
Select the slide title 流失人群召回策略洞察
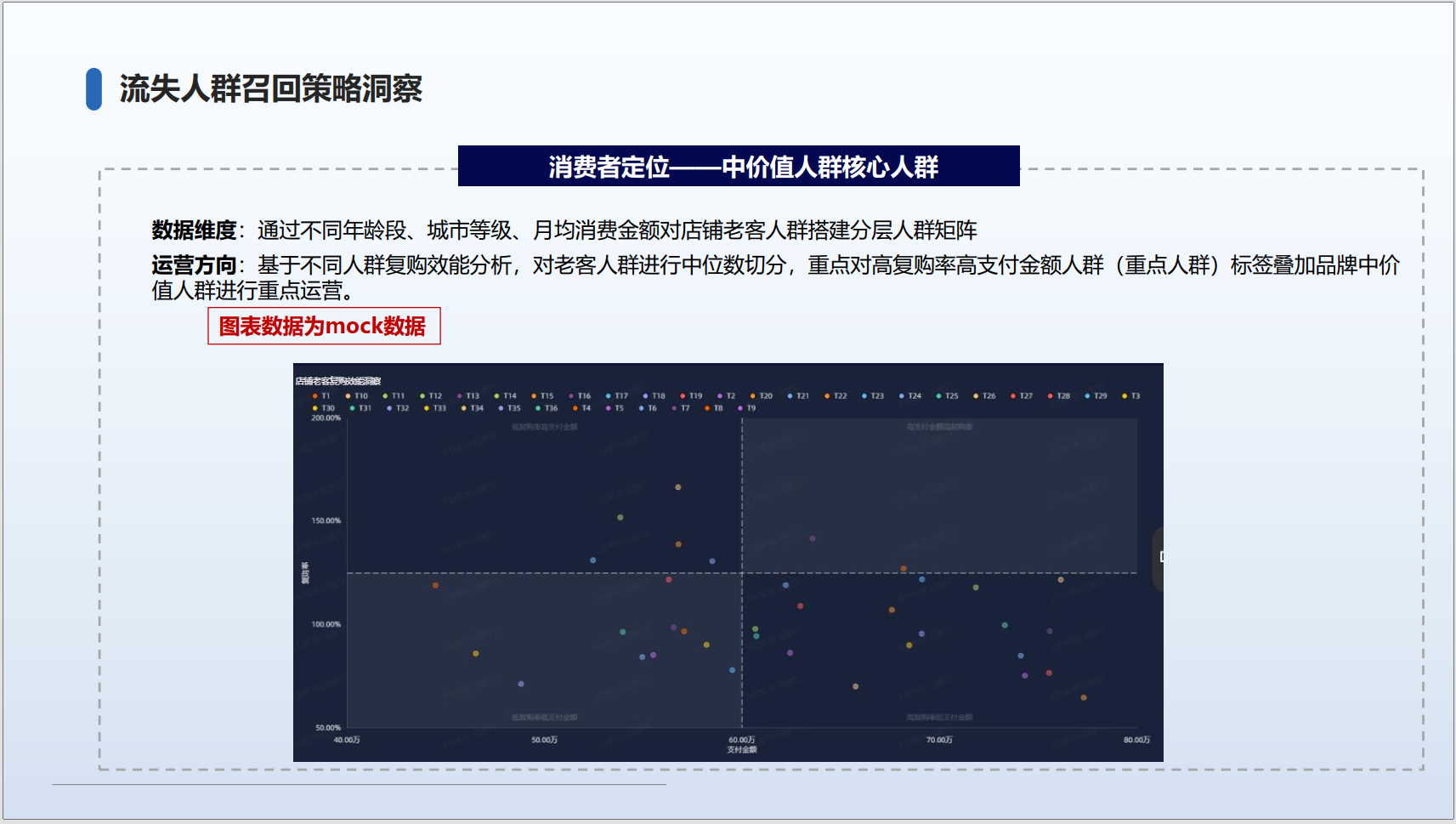(x=271, y=89)
